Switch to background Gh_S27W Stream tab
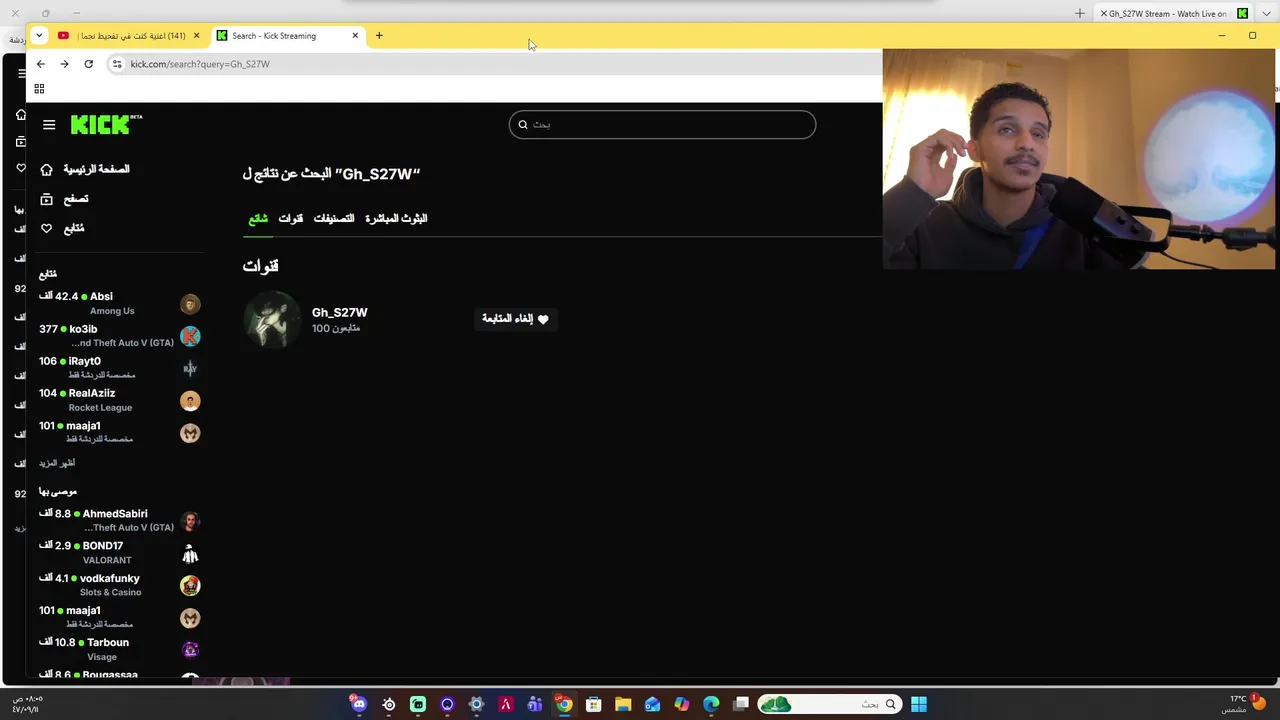Image resolution: width=1280 pixels, height=720 pixels. (x=1174, y=14)
